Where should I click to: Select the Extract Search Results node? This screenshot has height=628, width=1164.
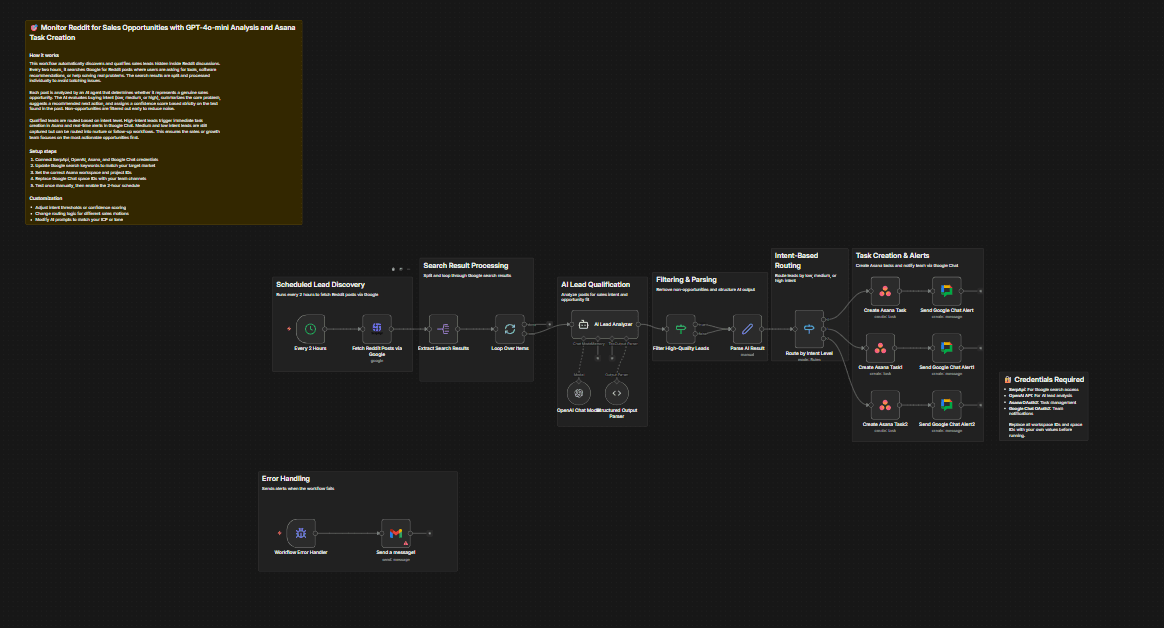click(443, 328)
